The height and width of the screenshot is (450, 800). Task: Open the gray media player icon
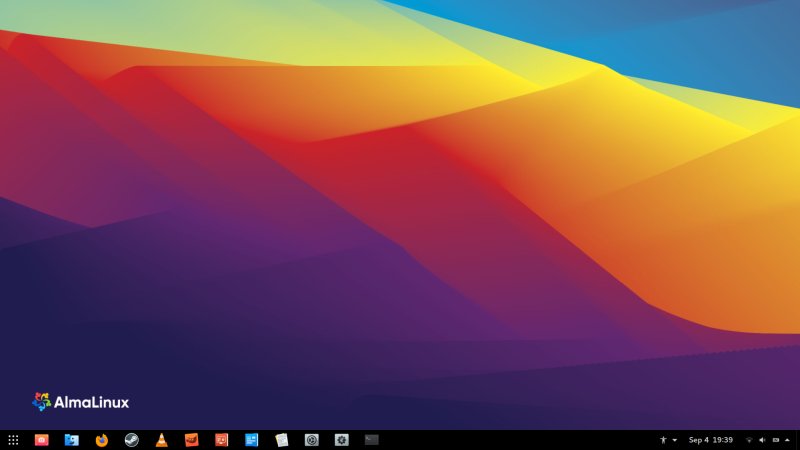pyautogui.click(x=311, y=440)
